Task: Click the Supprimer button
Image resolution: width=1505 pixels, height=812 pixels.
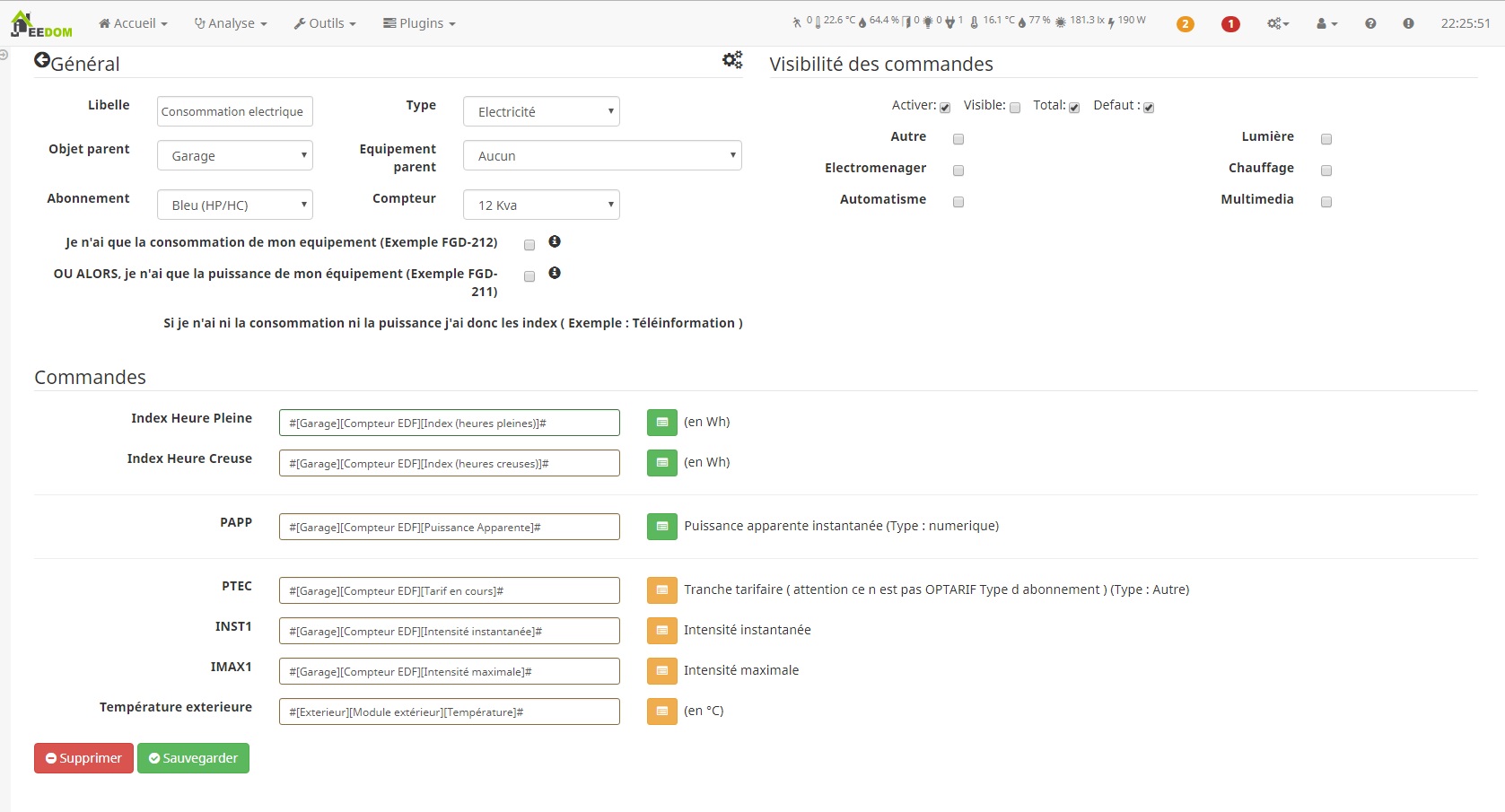Action: click(83, 758)
